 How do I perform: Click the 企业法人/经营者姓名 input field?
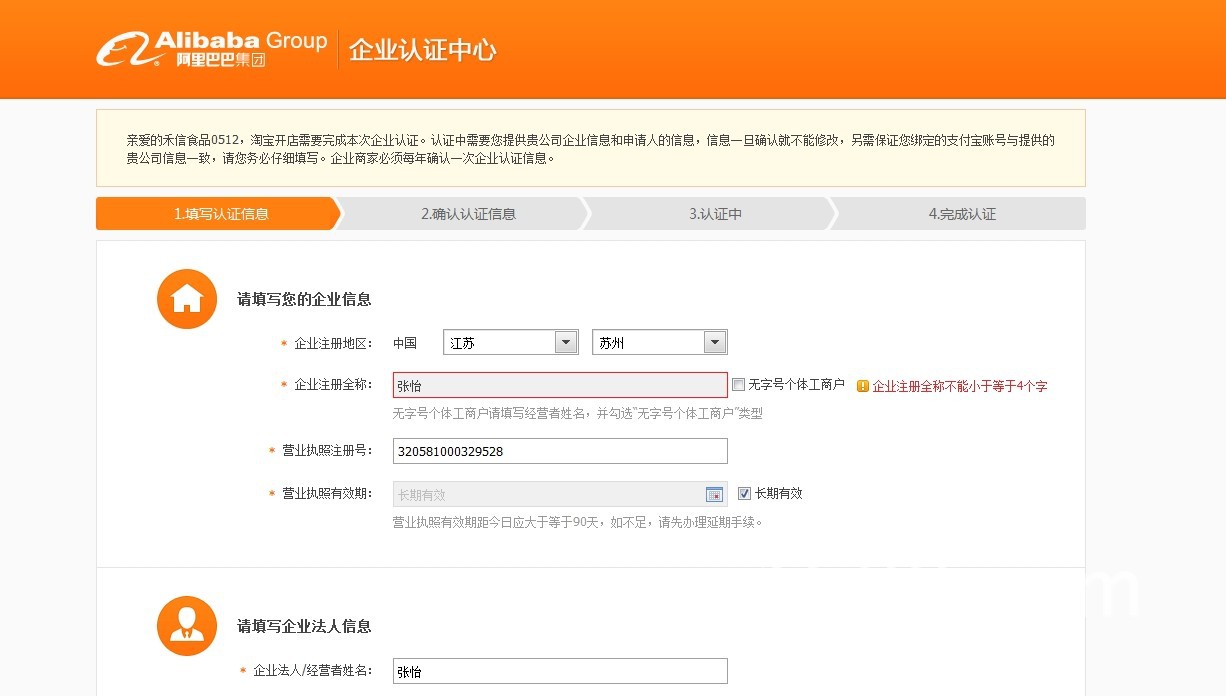(x=560, y=671)
